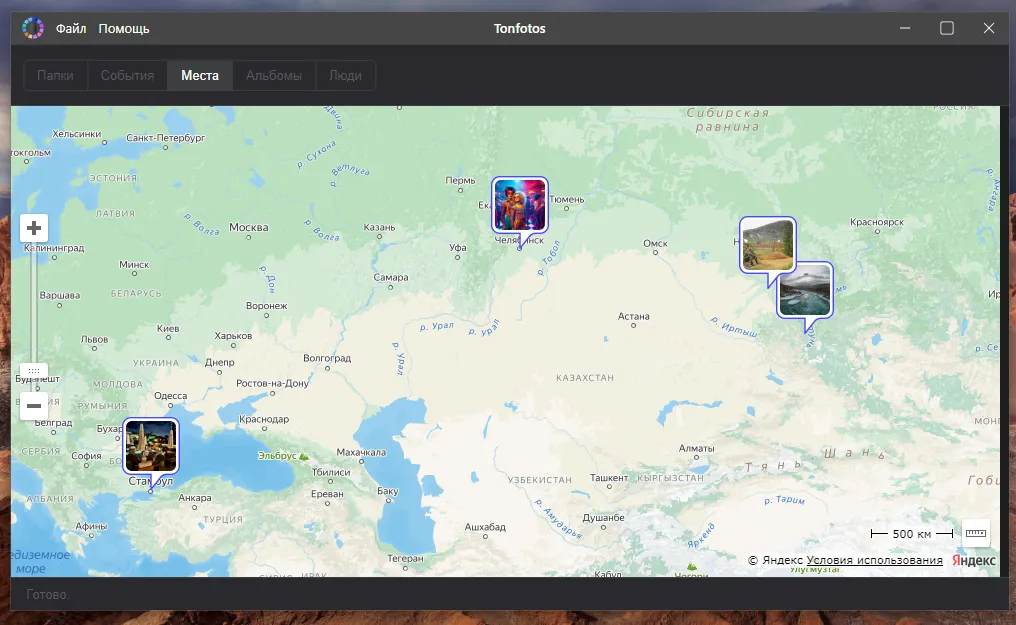Click the map zoom out minus button
This screenshot has height=625, width=1016.
pos(34,406)
